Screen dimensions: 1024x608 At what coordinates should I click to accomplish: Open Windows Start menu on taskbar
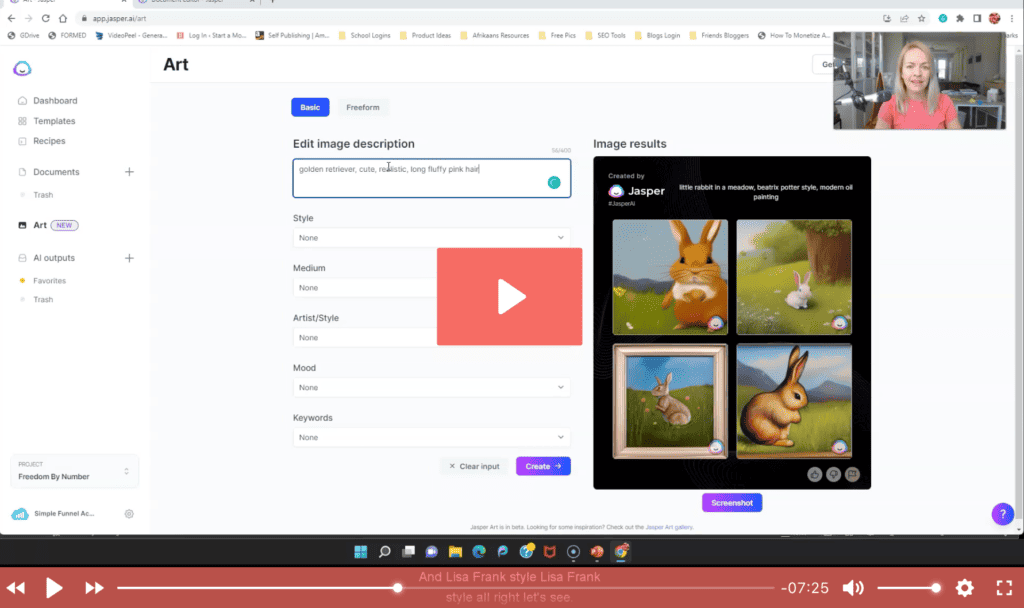pyautogui.click(x=360, y=552)
